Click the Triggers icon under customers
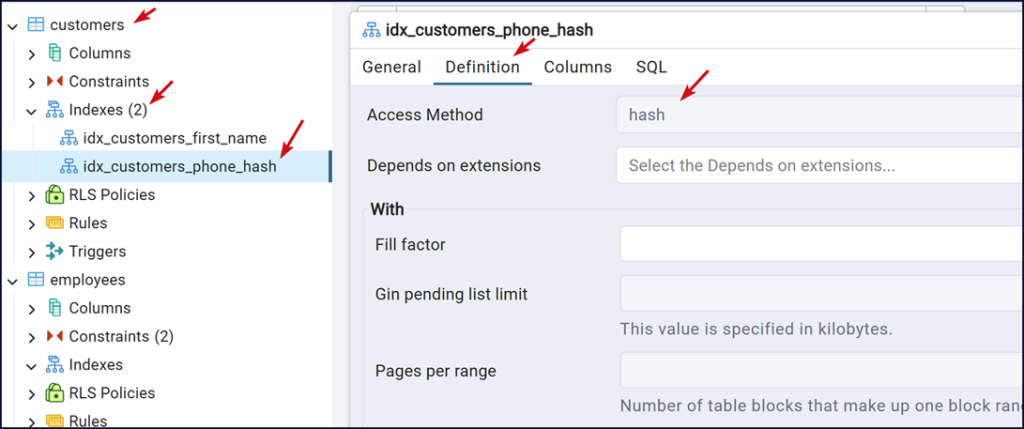This screenshot has height=429, width=1024. 55,251
